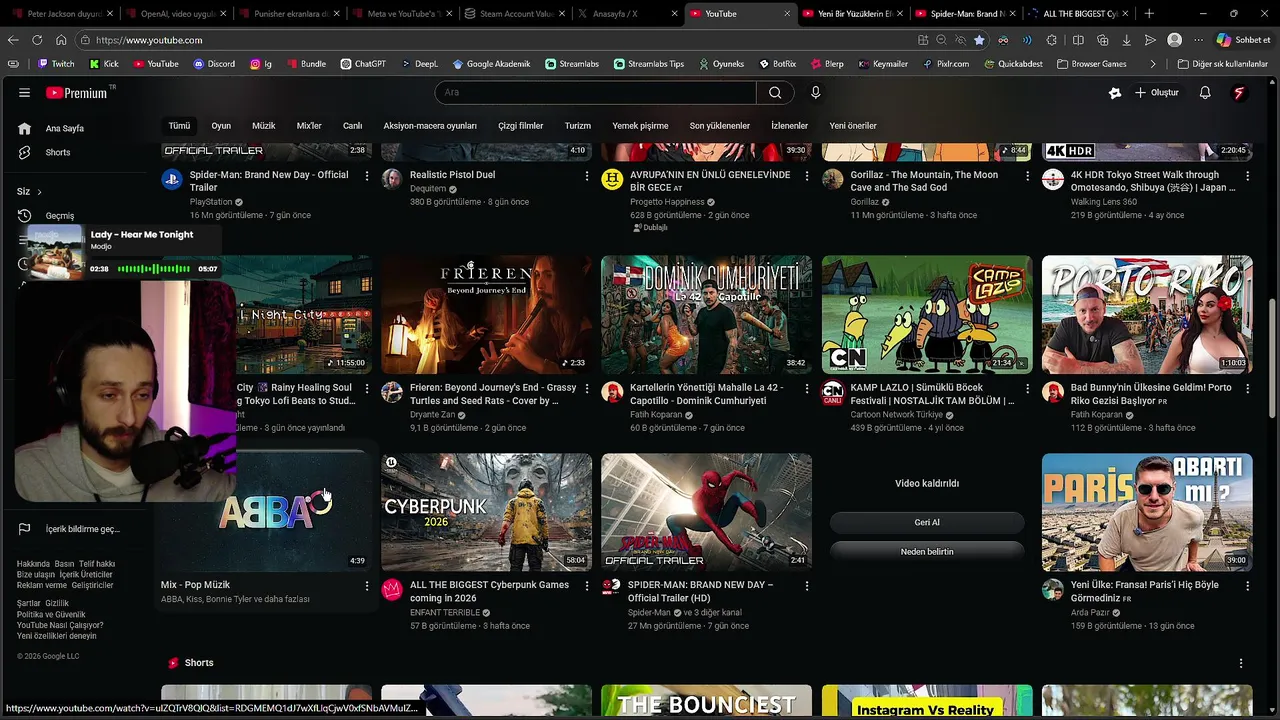Click YouTube Nasıl Çalışıyor footer link
The width and height of the screenshot is (1280, 720).
coord(60,625)
